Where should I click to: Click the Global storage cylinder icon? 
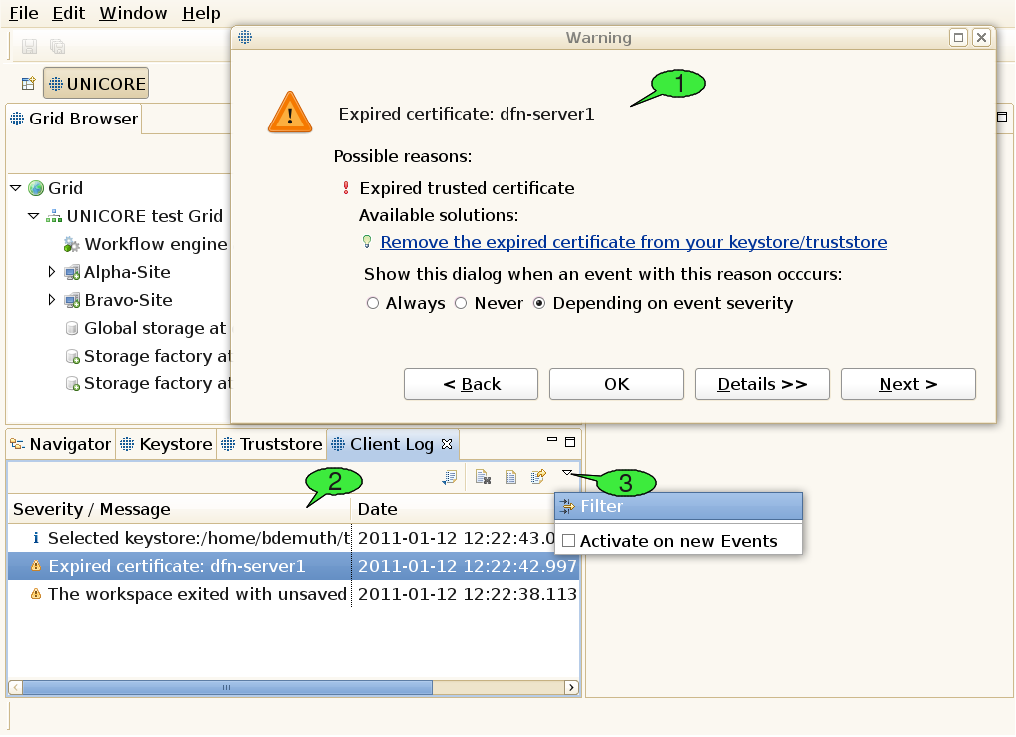click(72, 328)
